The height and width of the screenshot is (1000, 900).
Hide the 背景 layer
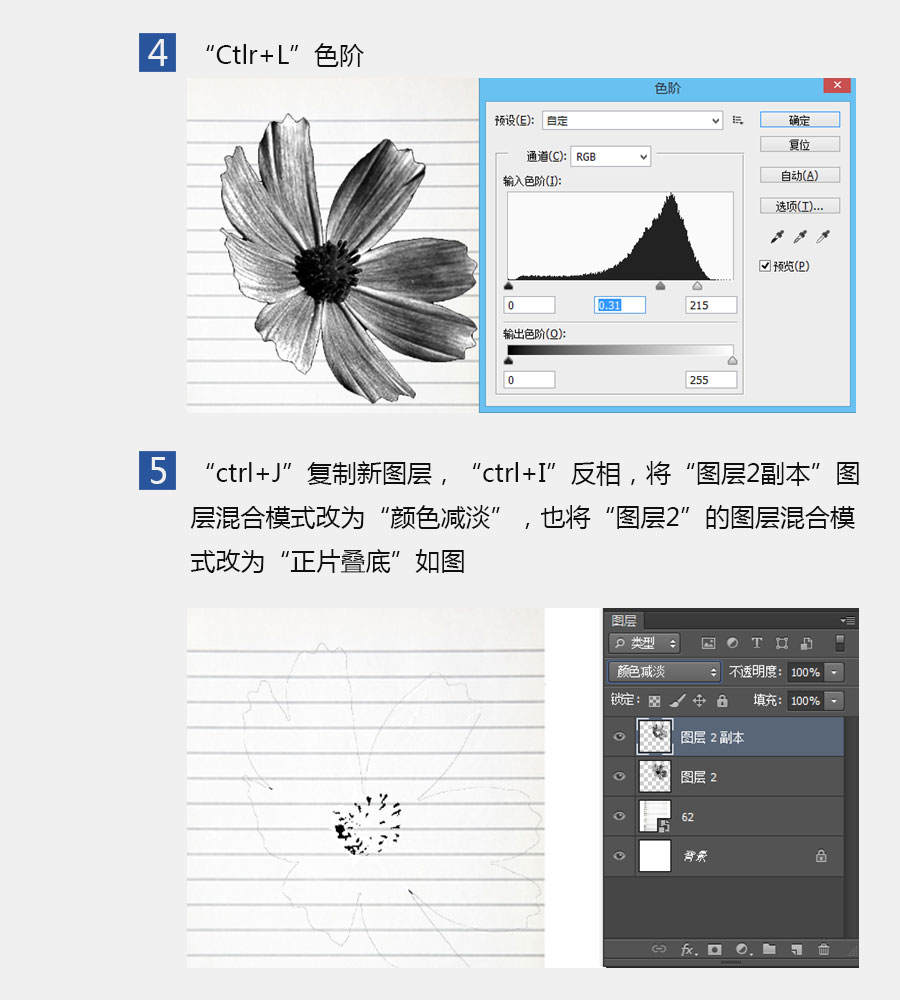click(x=619, y=856)
